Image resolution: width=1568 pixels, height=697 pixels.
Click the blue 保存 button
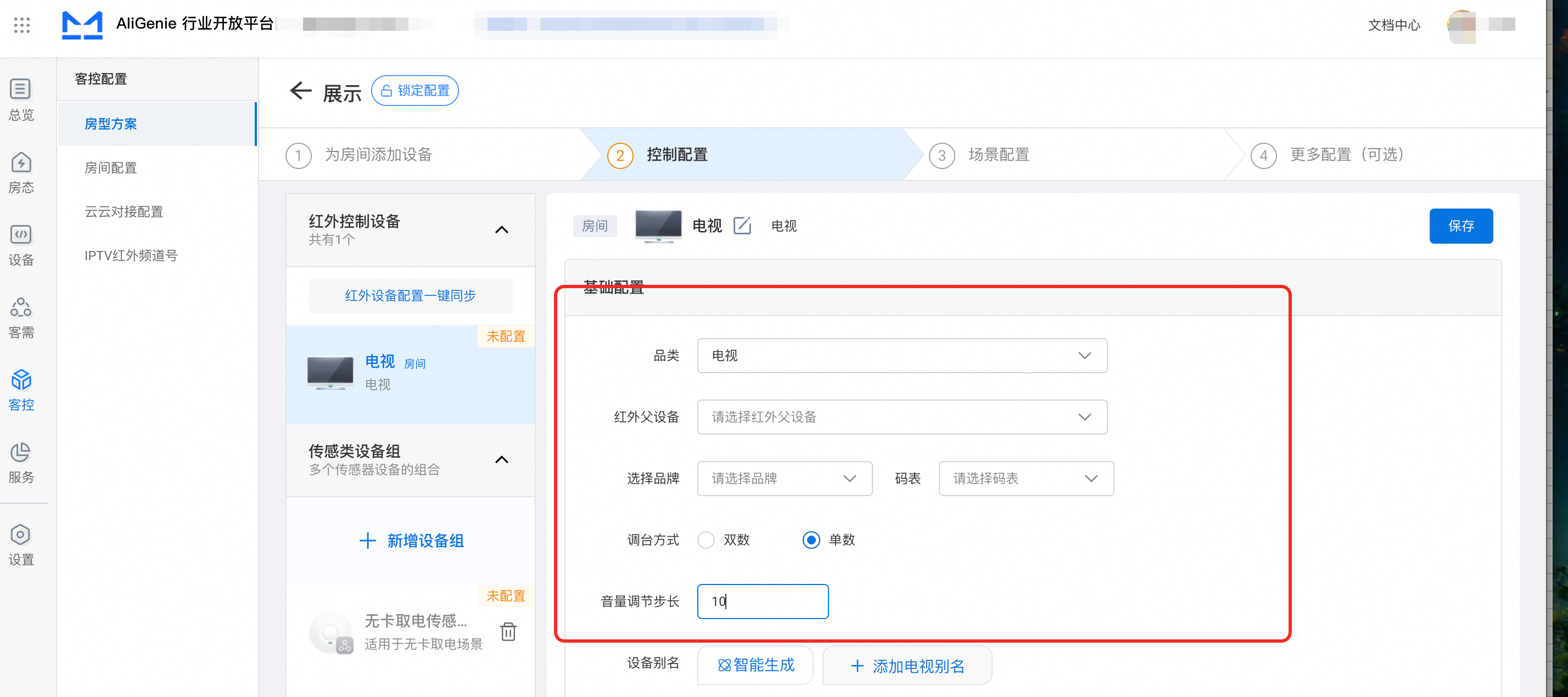point(1460,226)
